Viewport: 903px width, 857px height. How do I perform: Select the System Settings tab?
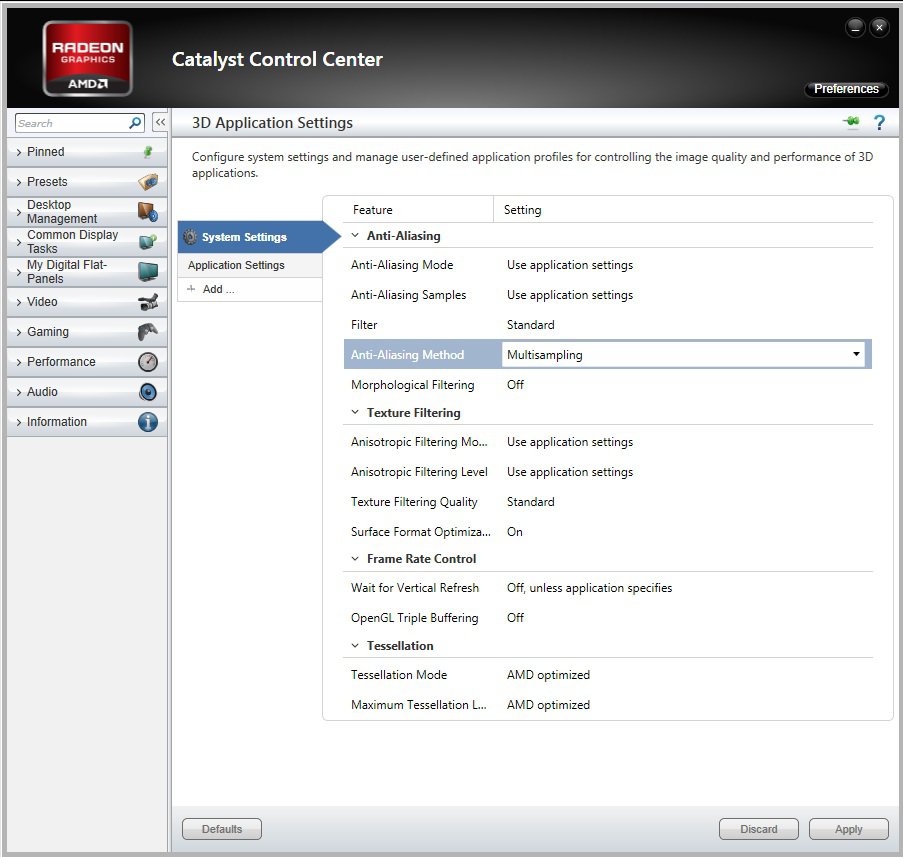(259, 237)
